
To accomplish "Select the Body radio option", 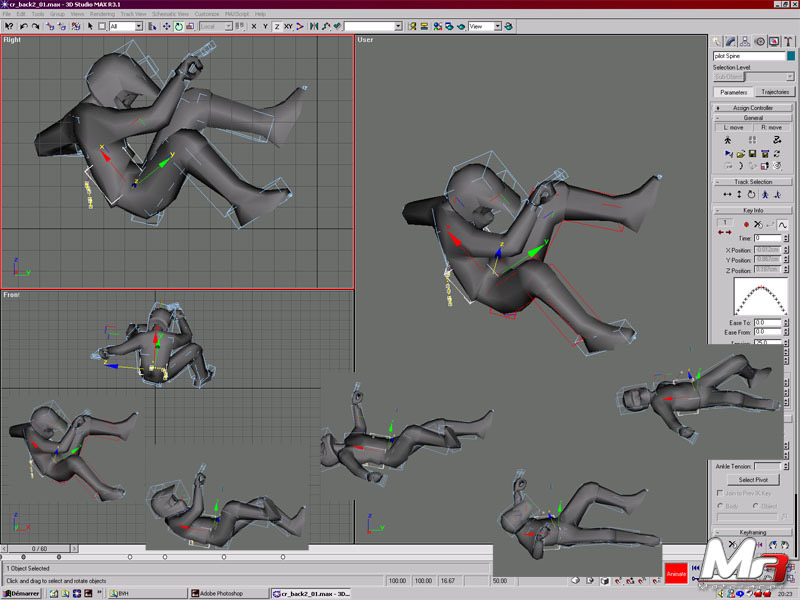I will 720,506.
